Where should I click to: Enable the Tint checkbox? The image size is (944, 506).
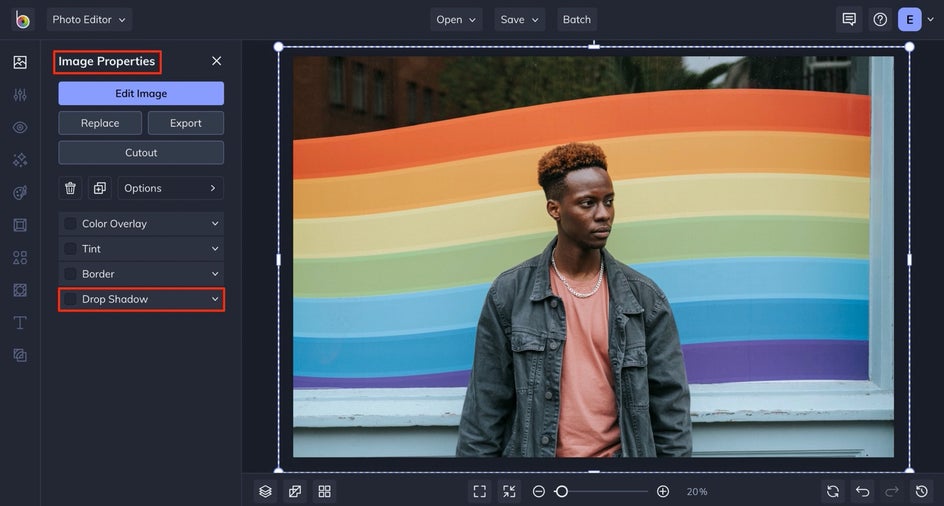point(70,249)
